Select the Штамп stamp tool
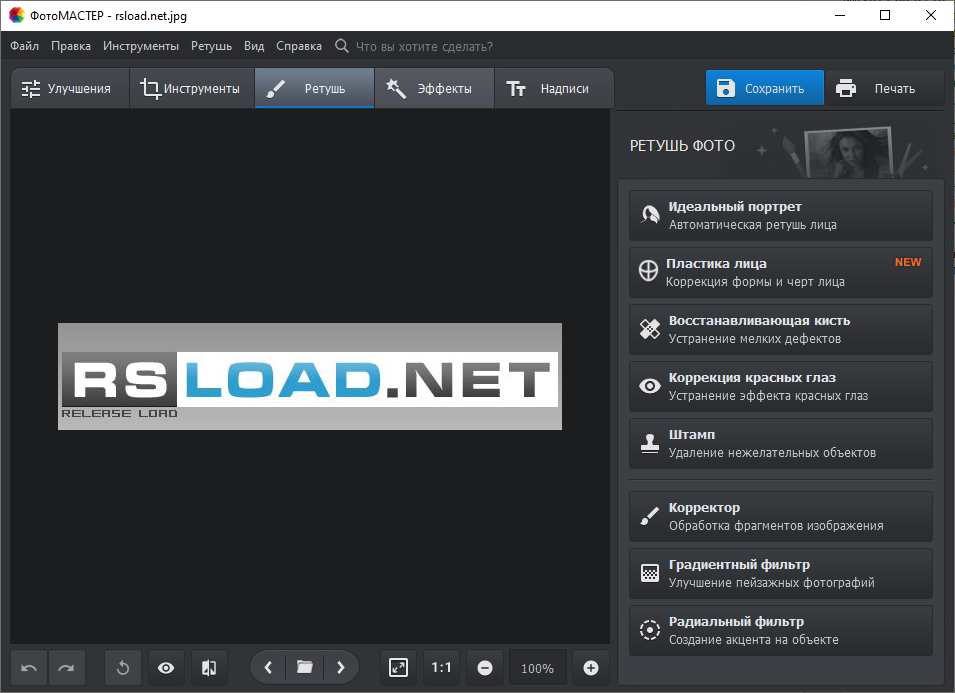Image resolution: width=955 pixels, height=693 pixels. 780,443
